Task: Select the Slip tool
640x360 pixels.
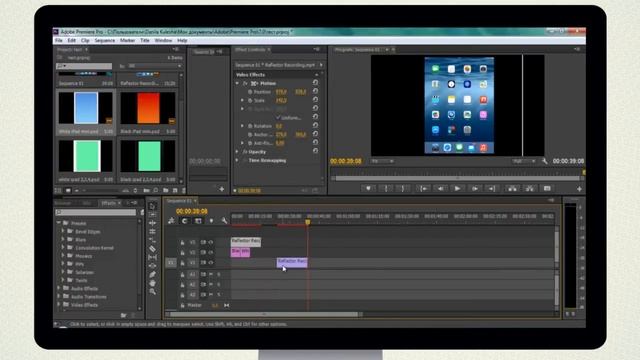Action: pos(153,258)
